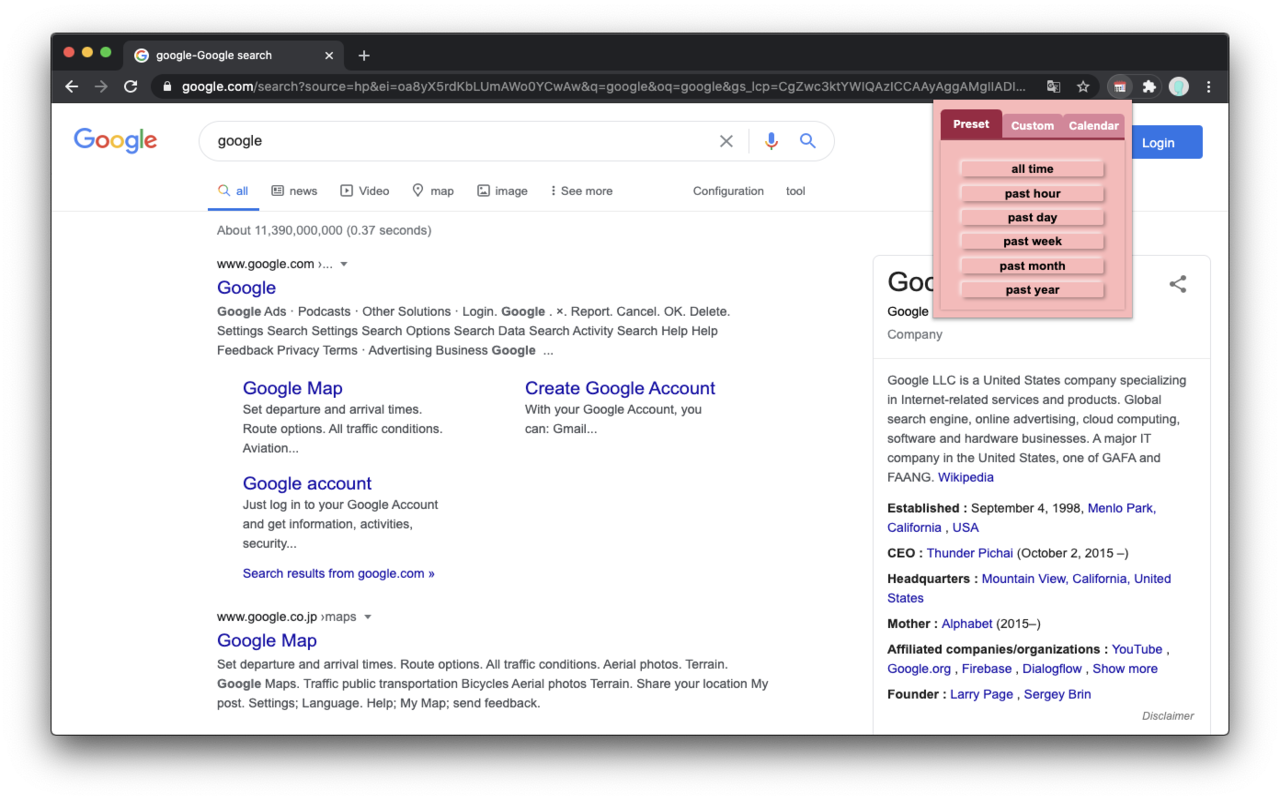Viewport: 1280px width, 800px height.
Task: Start a voice search with the microphone
Action: pyautogui.click(x=770, y=141)
